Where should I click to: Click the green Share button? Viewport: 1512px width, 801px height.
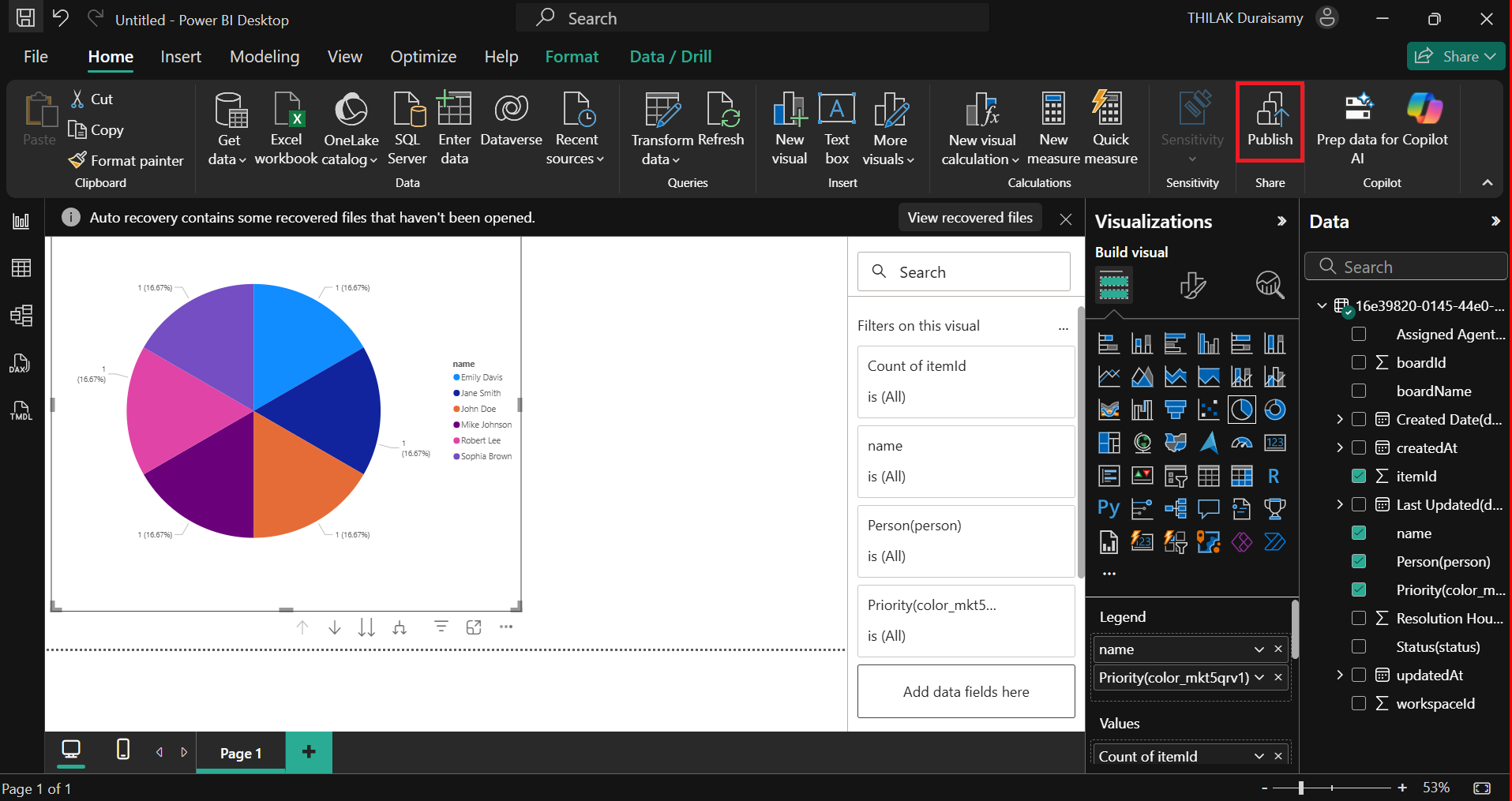coord(1455,56)
